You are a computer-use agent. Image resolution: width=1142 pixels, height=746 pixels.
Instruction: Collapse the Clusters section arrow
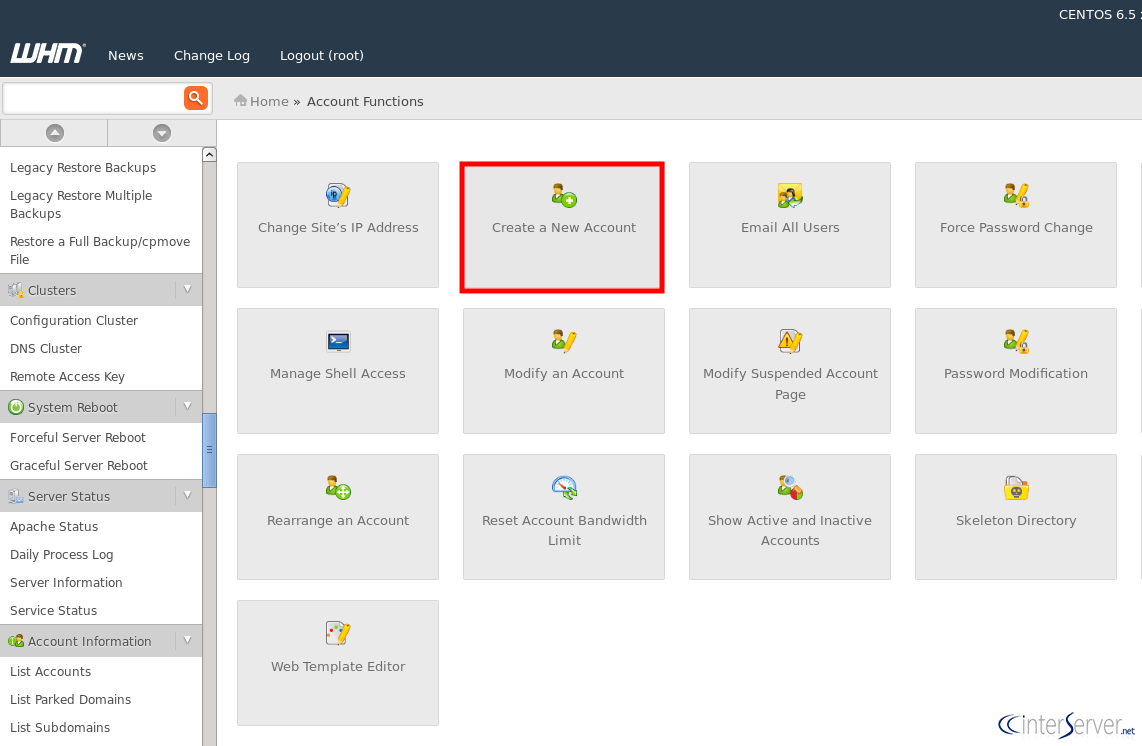click(187, 289)
